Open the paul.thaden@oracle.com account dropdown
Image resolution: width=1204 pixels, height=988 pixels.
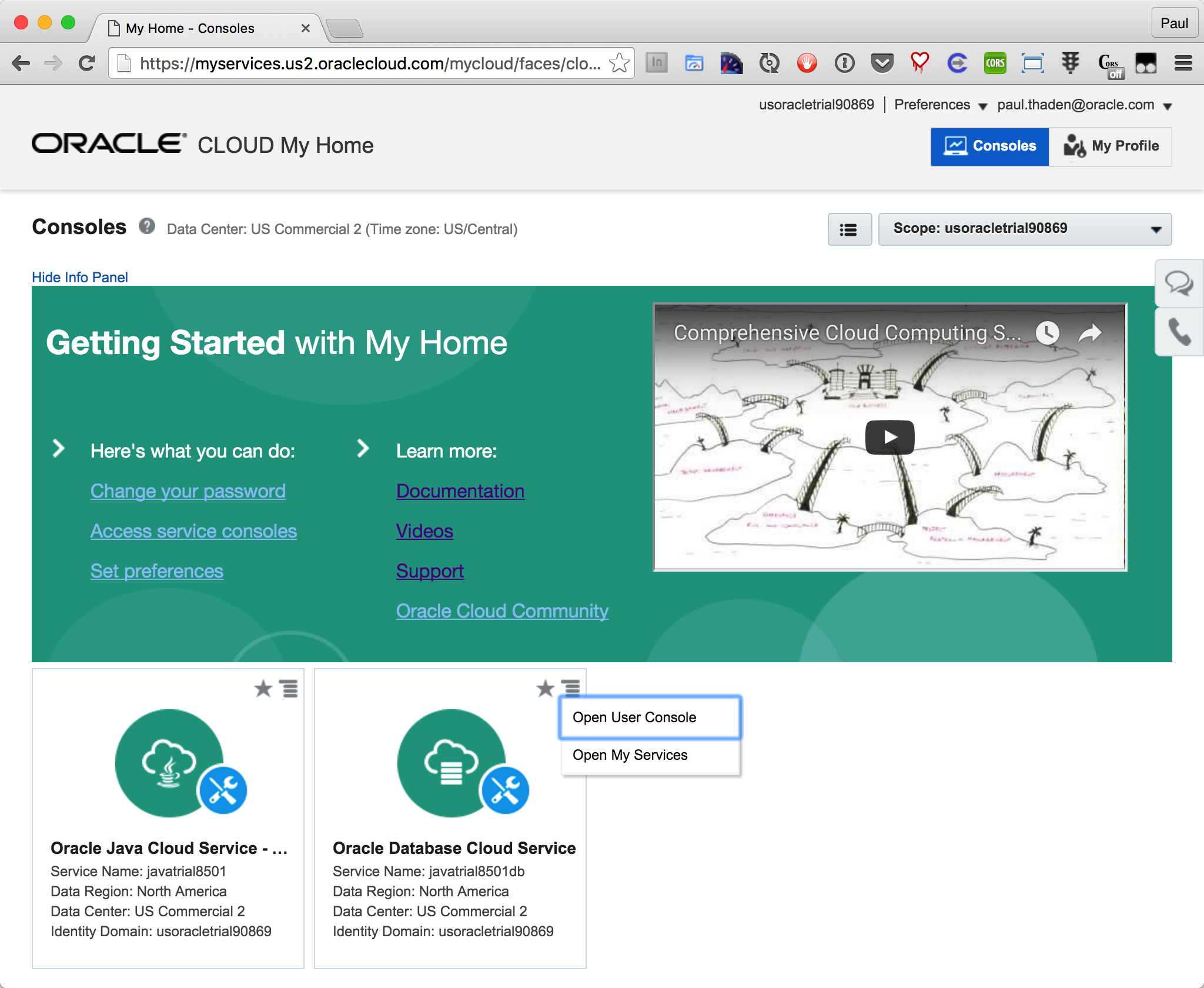tap(1085, 105)
